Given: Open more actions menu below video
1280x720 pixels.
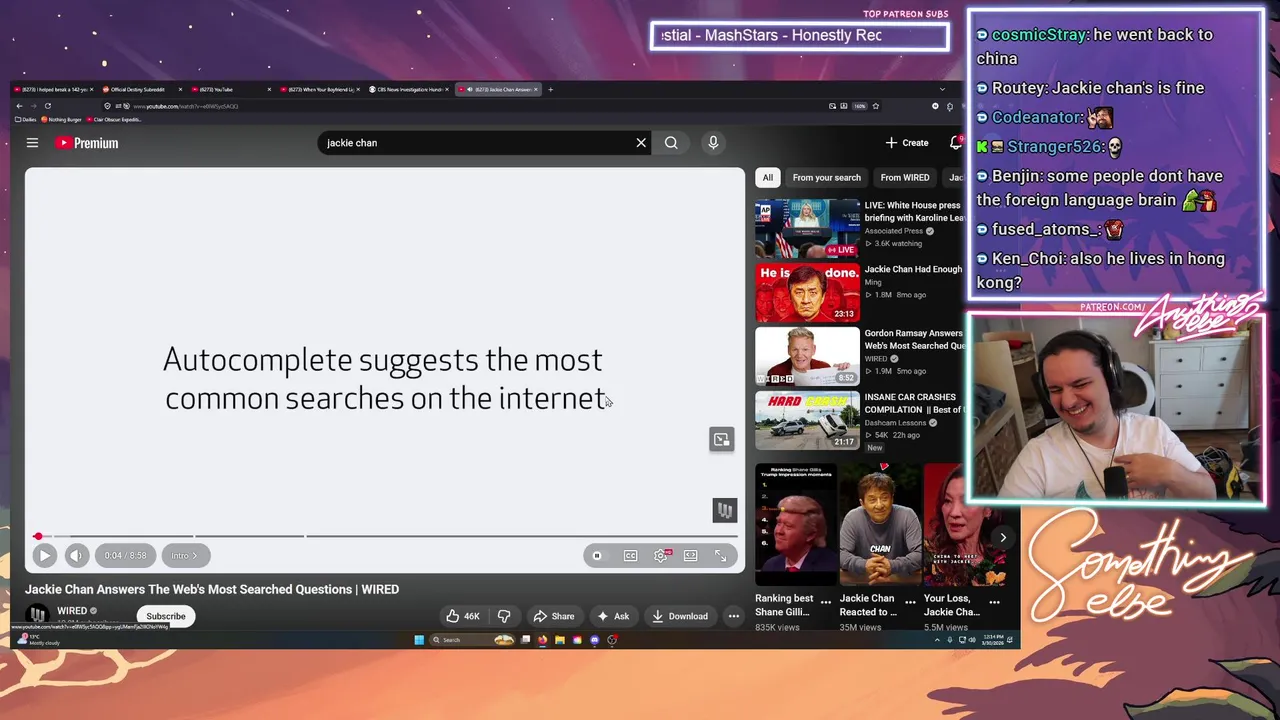Looking at the screenshot, I should pos(733,616).
